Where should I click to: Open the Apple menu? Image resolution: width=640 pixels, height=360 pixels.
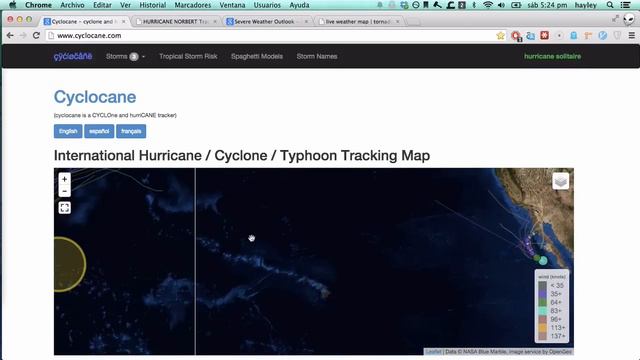(13, 5)
